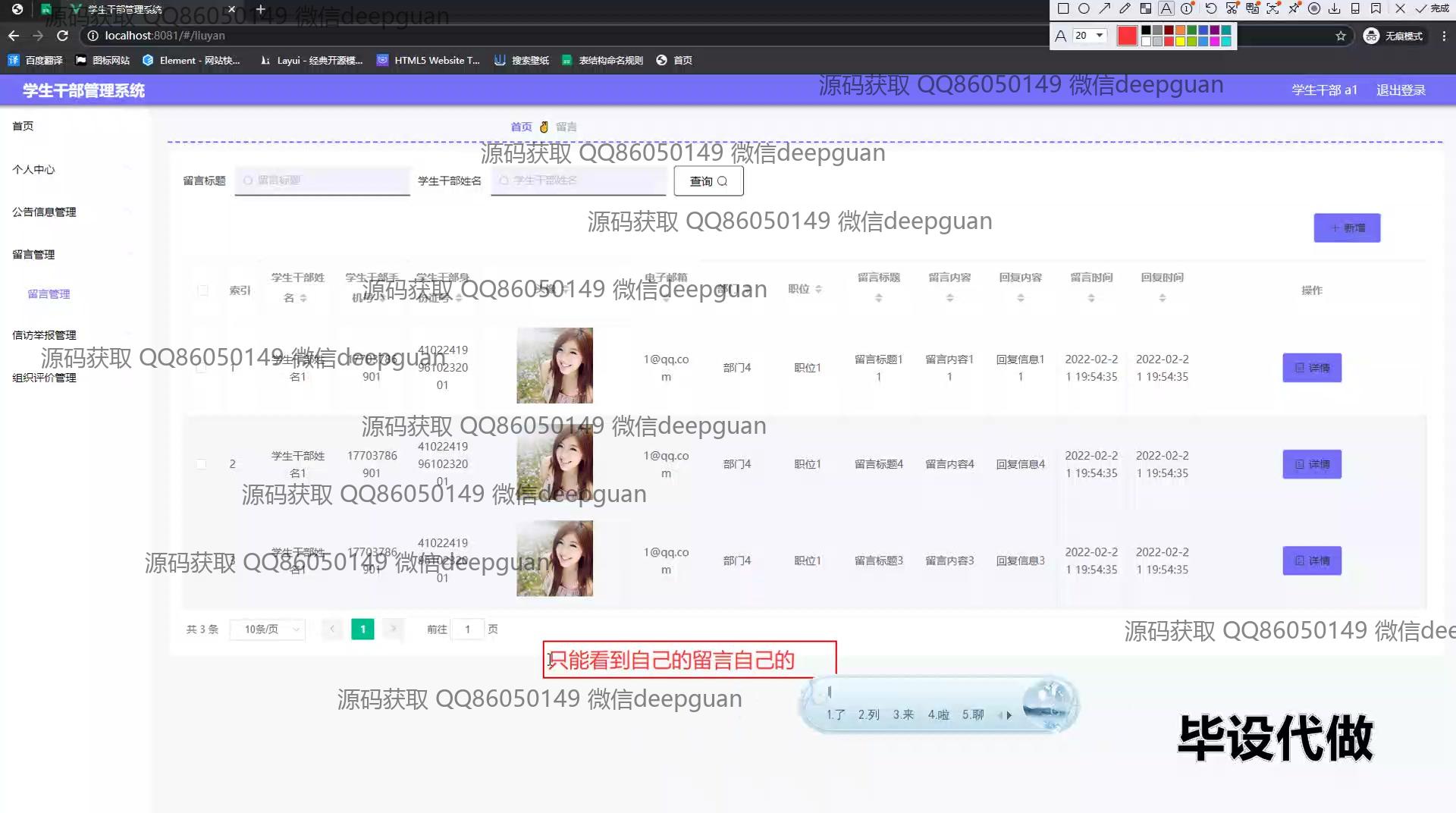
Task: Open 公告信息管理 in the sidebar
Action: point(44,212)
